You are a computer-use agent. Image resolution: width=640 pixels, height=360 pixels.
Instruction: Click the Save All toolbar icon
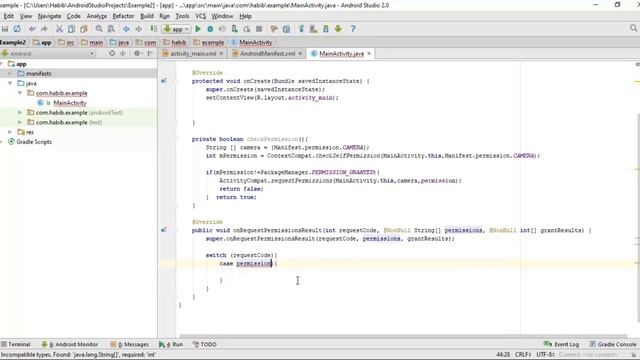[5, 29]
